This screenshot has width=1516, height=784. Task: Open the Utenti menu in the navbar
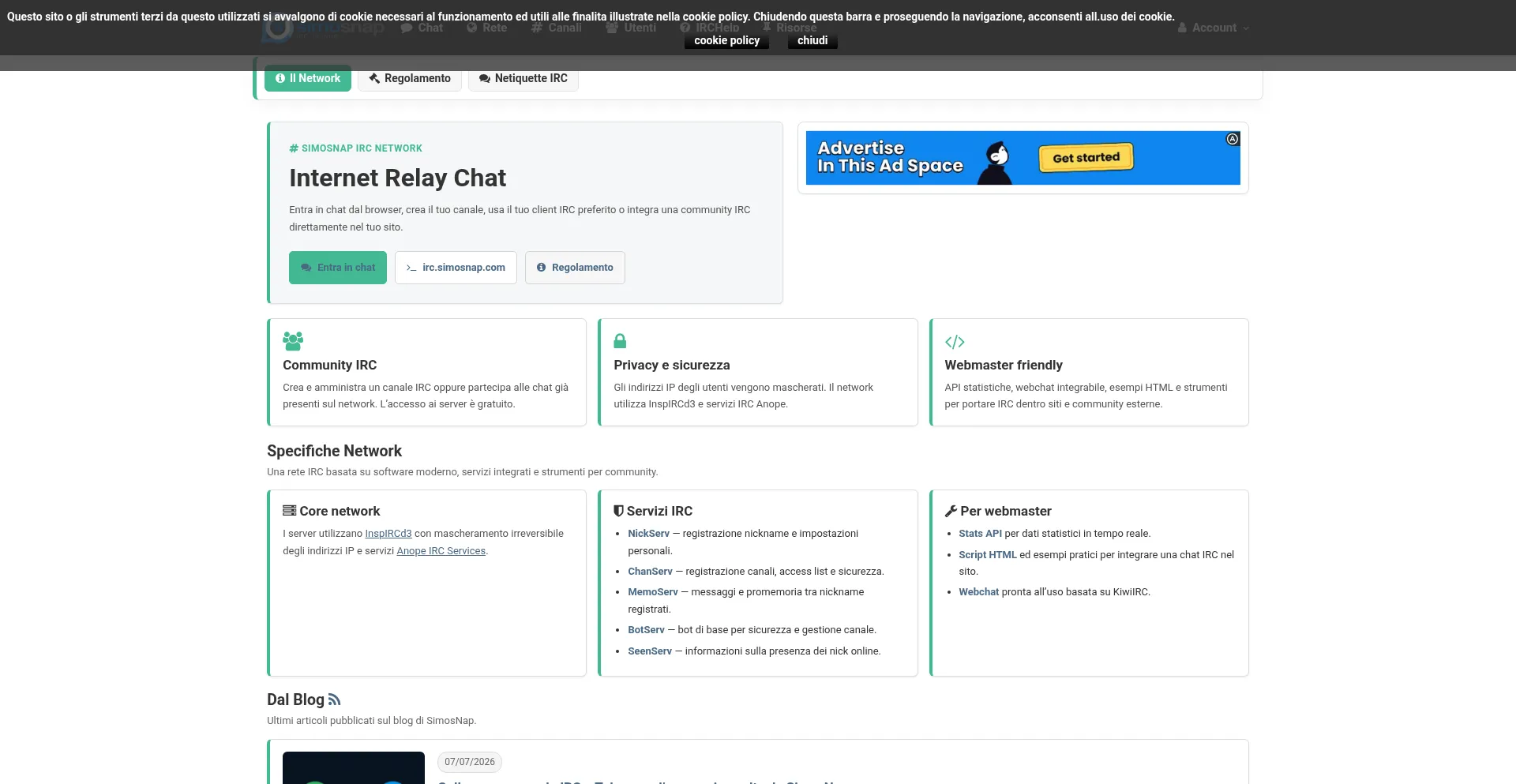631,28
